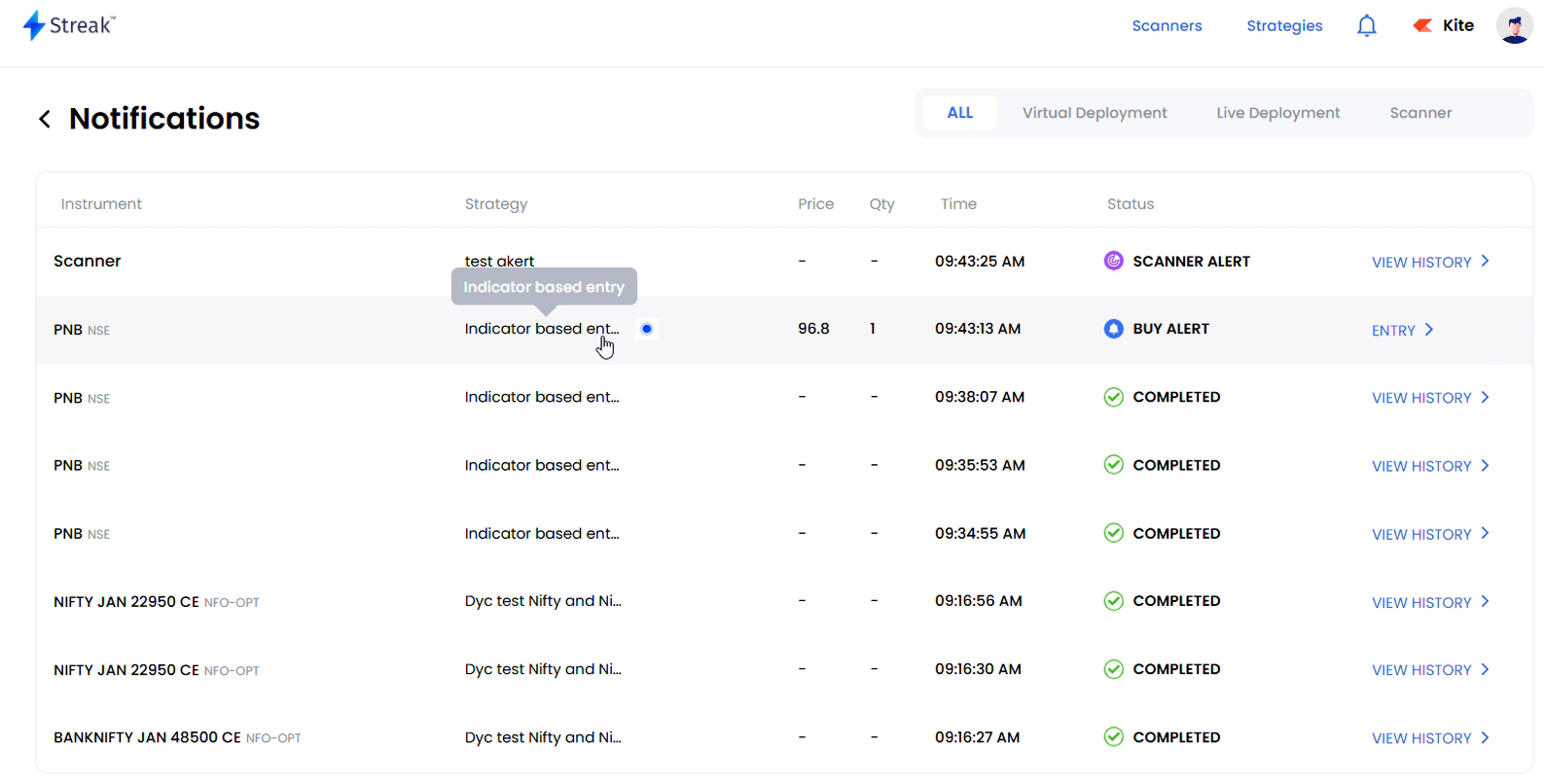The height and width of the screenshot is (784, 1544).
Task: Click PNB NSE in the Buy Alert row
Action: (82, 330)
